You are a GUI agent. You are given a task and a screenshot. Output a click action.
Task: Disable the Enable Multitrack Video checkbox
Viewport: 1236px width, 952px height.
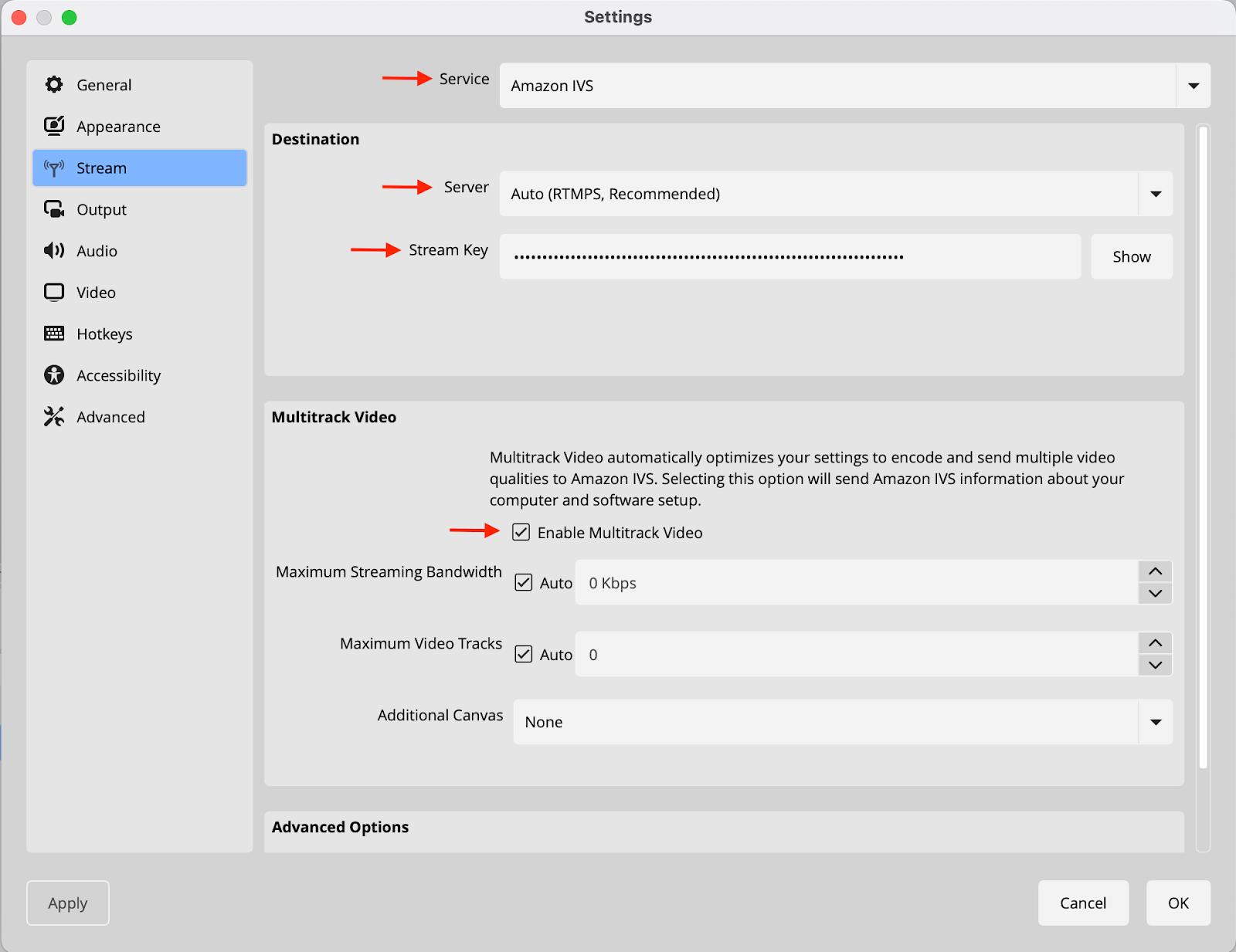(521, 532)
